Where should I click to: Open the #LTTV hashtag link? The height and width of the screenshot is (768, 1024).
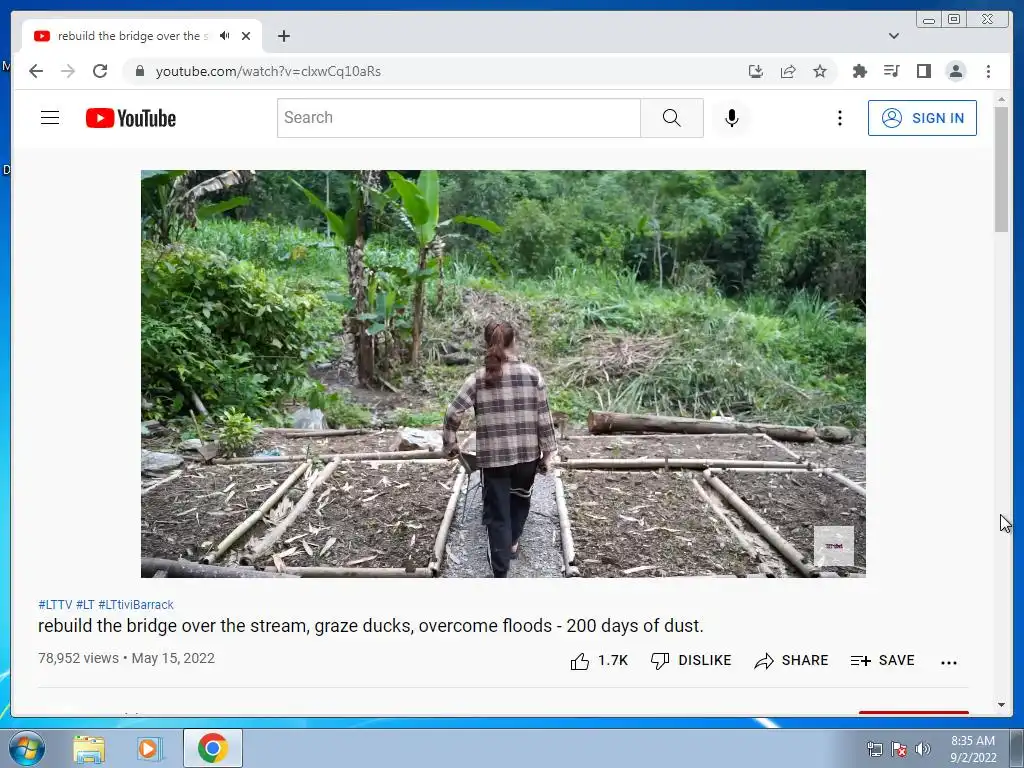coord(55,605)
